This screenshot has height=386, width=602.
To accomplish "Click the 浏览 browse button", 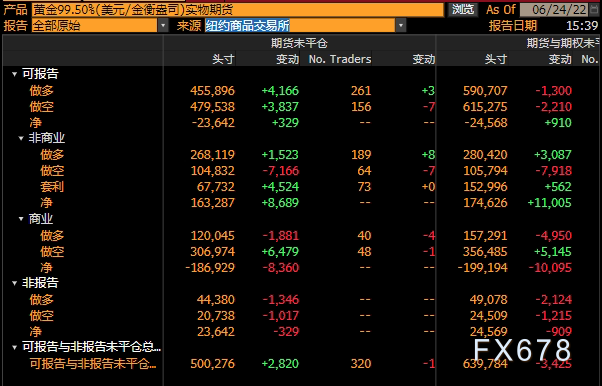I will (462, 9).
